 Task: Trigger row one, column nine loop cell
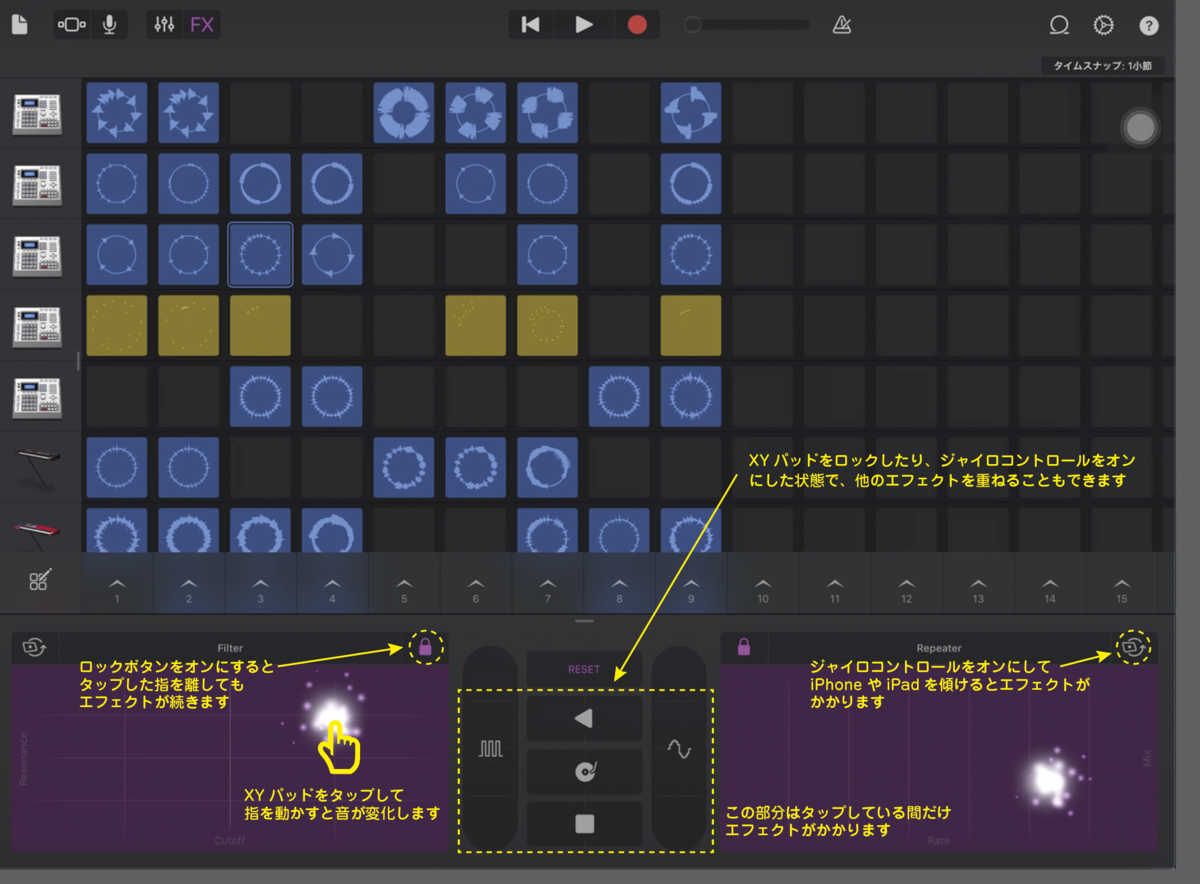click(691, 113)
